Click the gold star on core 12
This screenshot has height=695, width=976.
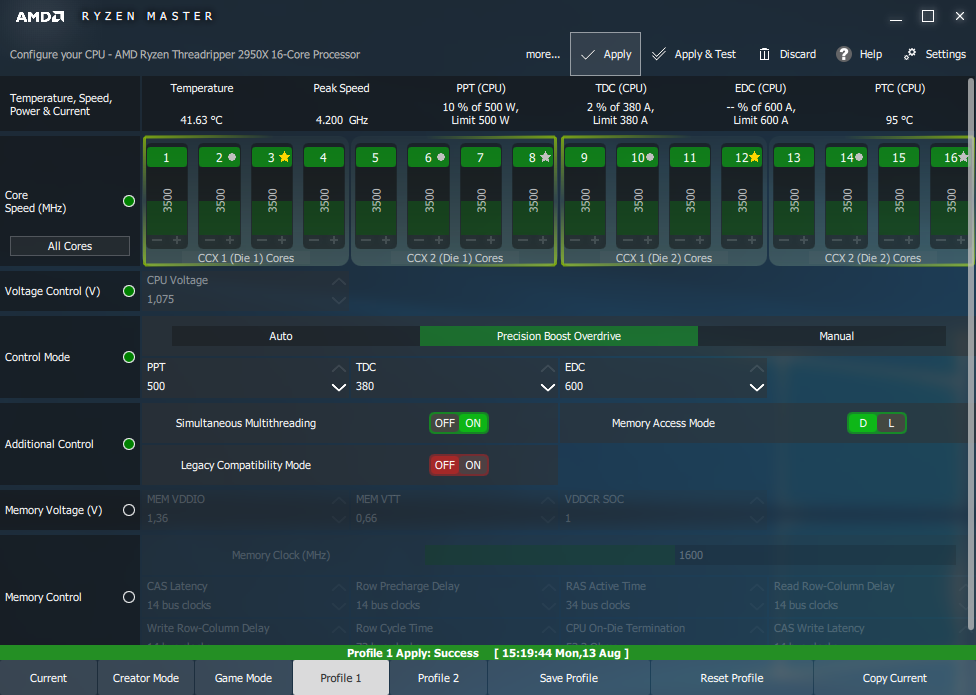tap(754, 157)
